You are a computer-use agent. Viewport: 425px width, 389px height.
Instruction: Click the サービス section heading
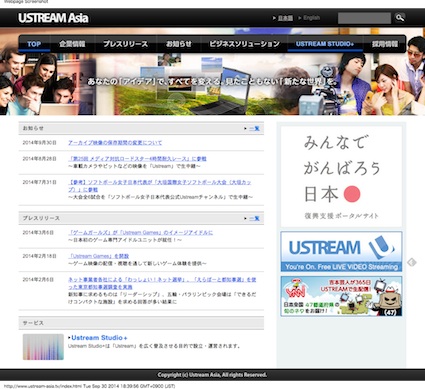pyautogui.click(x=33, y=323)
